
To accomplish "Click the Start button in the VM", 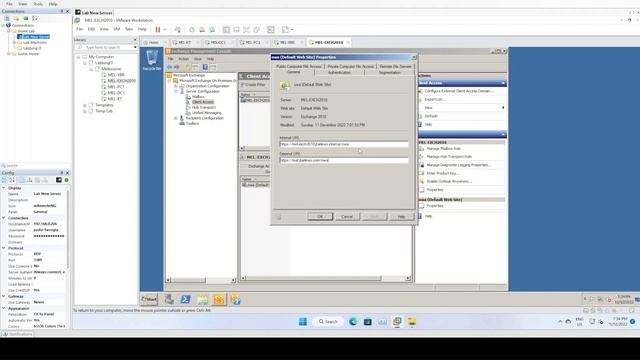I will pyautogui.click(x=149, y=300).
